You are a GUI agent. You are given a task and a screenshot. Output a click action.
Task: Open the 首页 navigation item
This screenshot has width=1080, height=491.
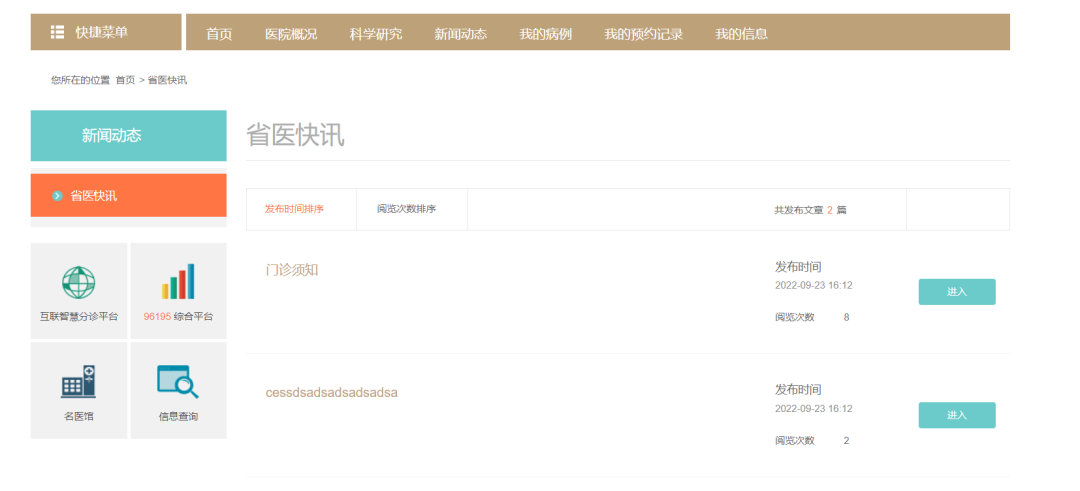pyautogui.click(x=219, y=34)
